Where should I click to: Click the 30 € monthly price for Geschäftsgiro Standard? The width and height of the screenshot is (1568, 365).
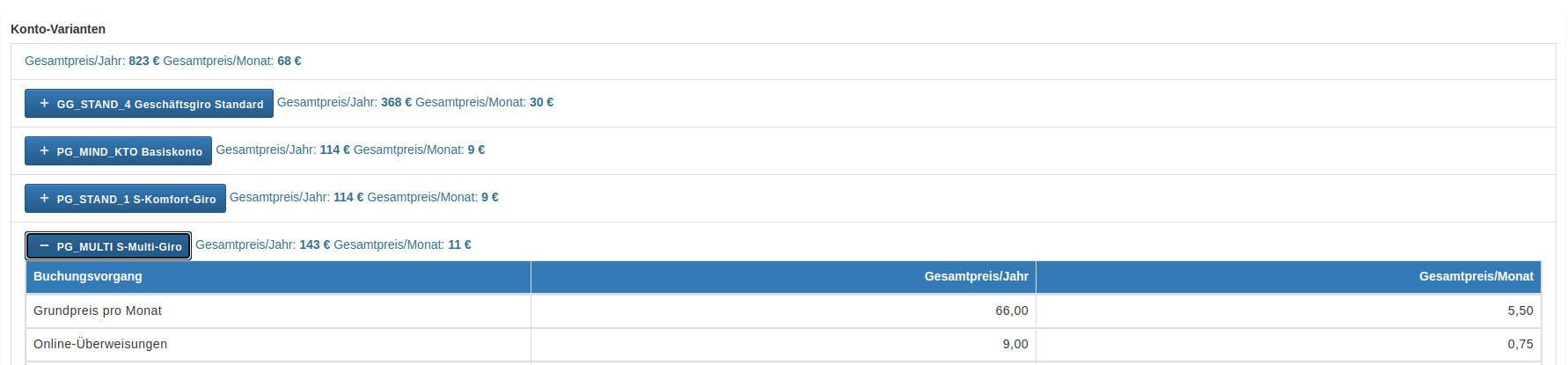click(x=541, y=102)
